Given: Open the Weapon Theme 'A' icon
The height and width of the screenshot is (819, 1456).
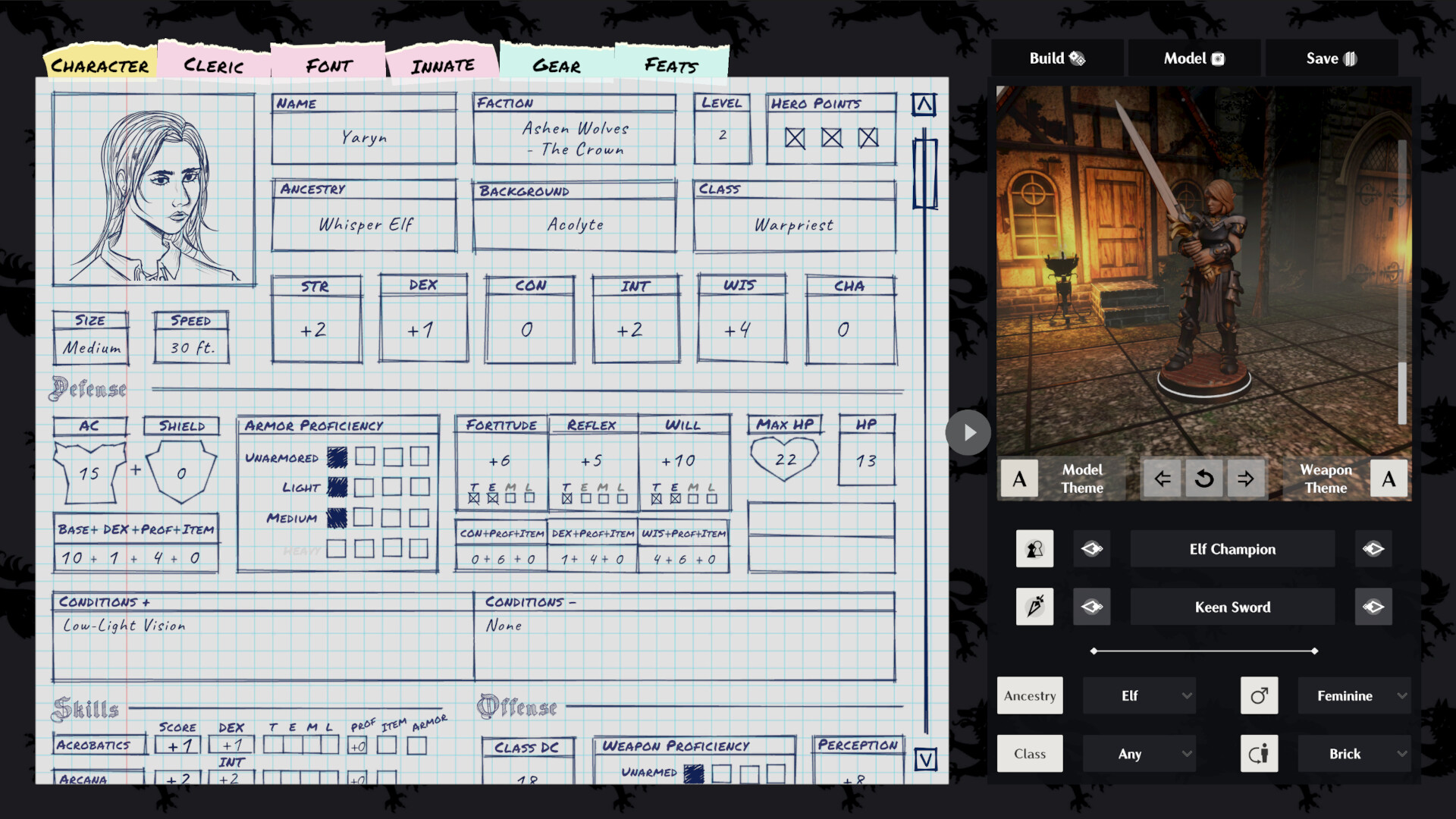Looking at the screenshot, I should [1389, 478].
